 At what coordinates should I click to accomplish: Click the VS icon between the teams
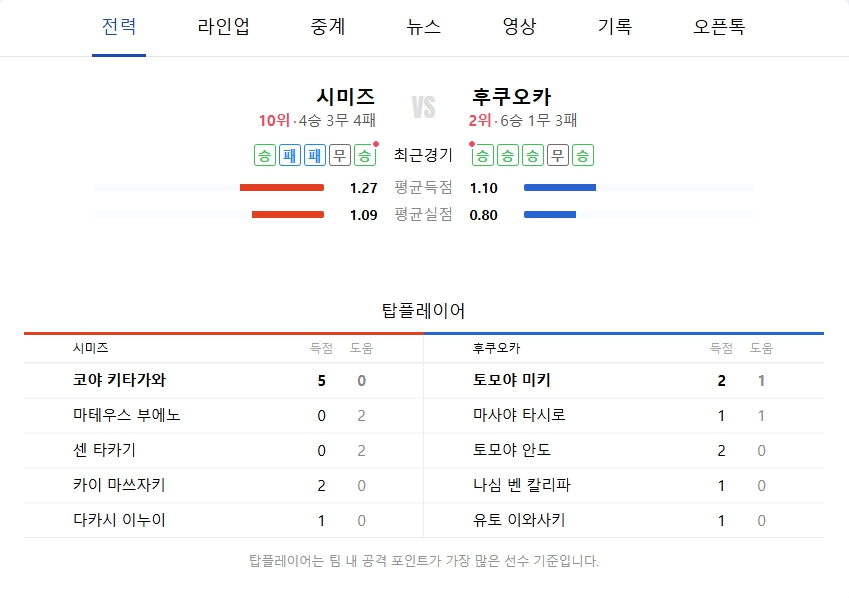tap(424, 108)
